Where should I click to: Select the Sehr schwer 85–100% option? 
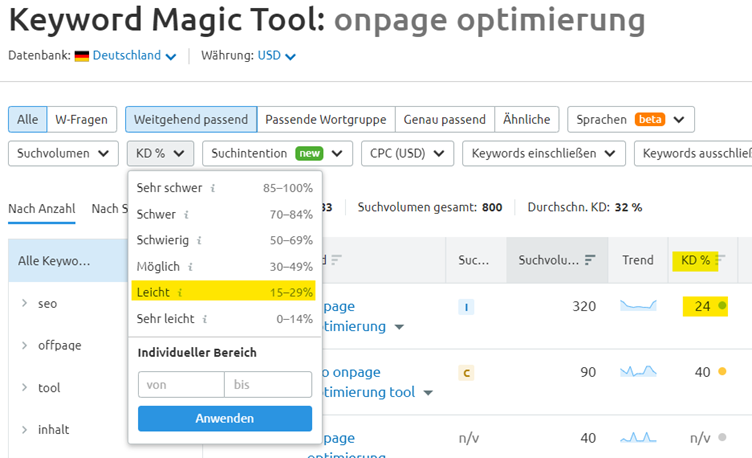pyautogui.click(x=224, y=188)
